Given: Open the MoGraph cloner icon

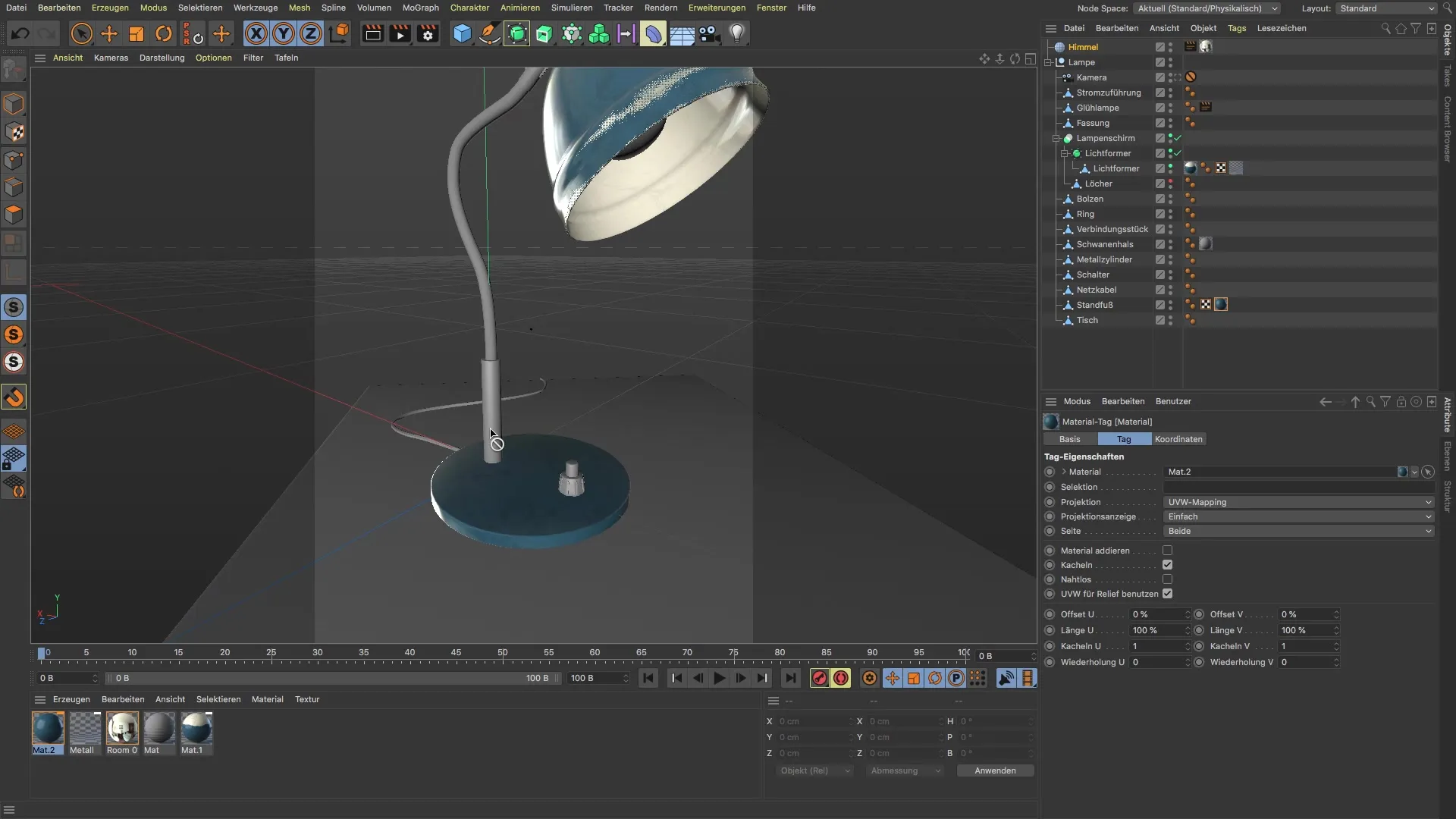Looking at the screenshot, I should tap(599, 33).
